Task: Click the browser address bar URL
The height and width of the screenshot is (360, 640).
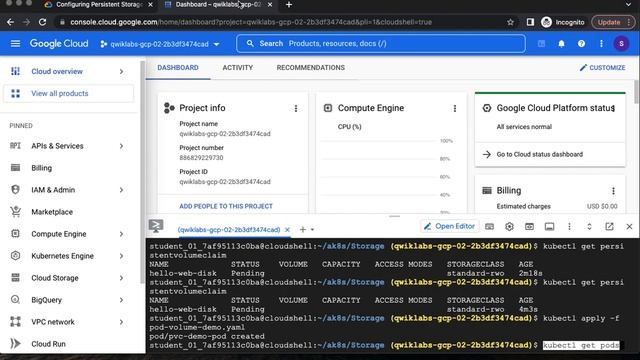Action: (x=251, y=22)
